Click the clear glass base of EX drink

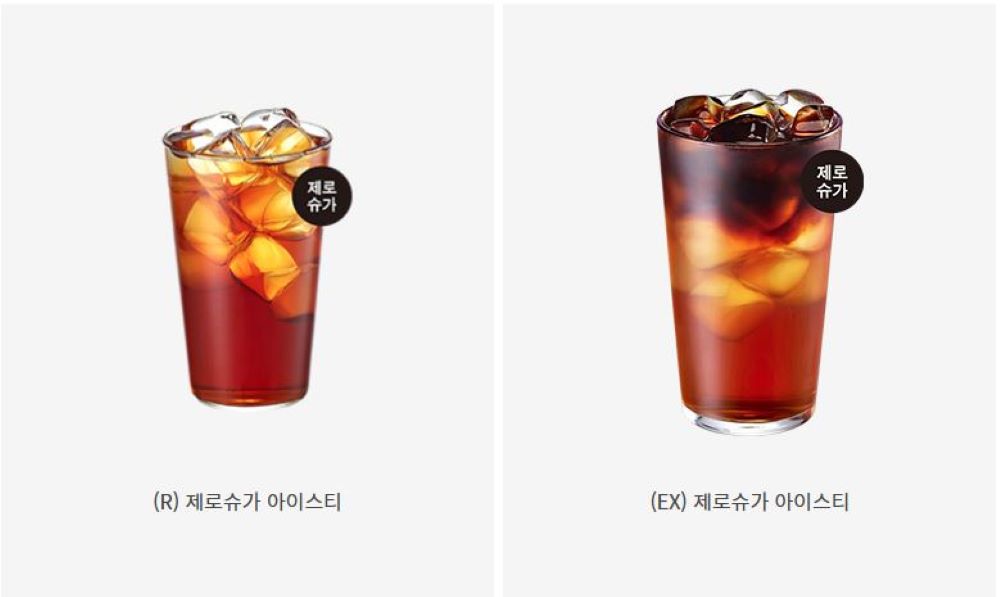point(750,424)
